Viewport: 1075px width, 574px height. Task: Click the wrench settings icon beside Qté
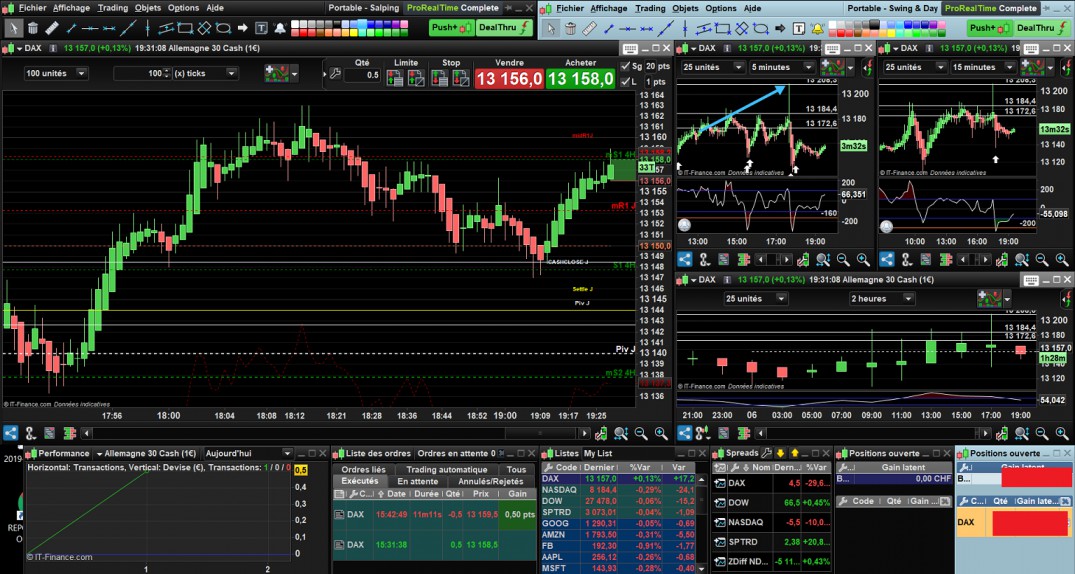tap(334, 74)
